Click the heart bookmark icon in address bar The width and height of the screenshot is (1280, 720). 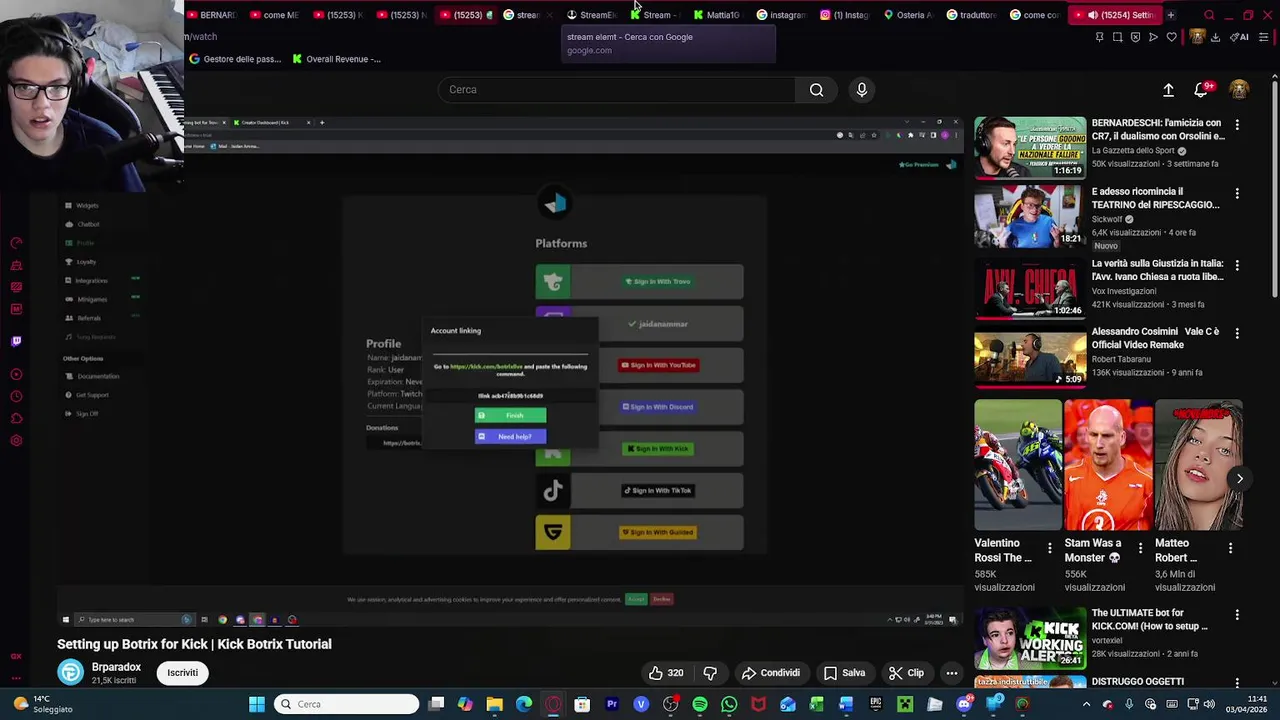point(1171,37)
